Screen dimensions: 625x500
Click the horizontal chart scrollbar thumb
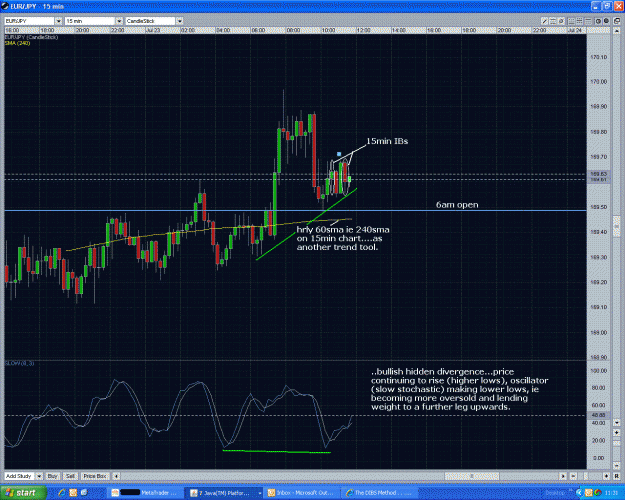tap(472, 476)
